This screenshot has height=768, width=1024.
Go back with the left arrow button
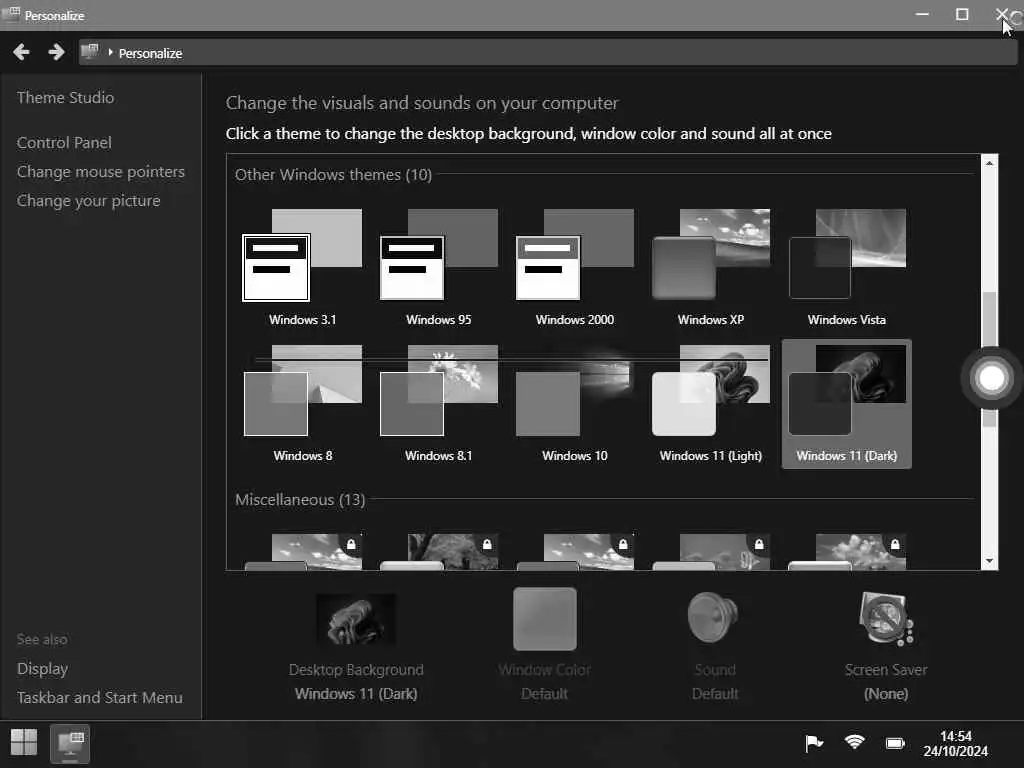click(22, 52)
